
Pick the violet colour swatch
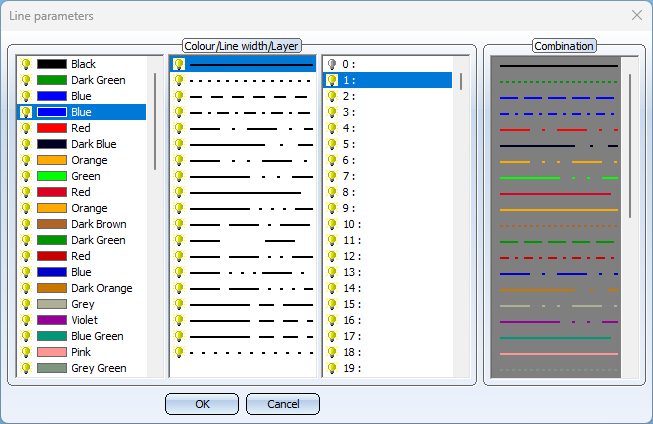[52, 320]
